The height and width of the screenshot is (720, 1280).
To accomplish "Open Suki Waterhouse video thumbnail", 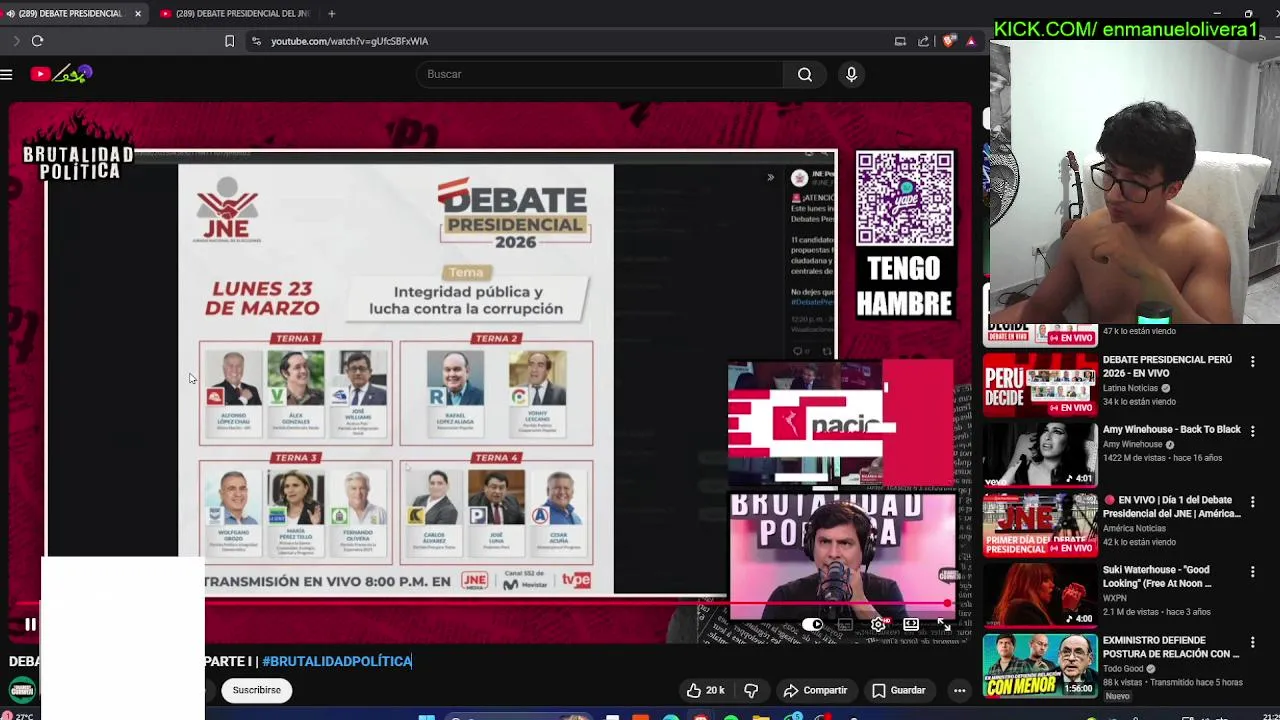I will [x=1040, y=594].
